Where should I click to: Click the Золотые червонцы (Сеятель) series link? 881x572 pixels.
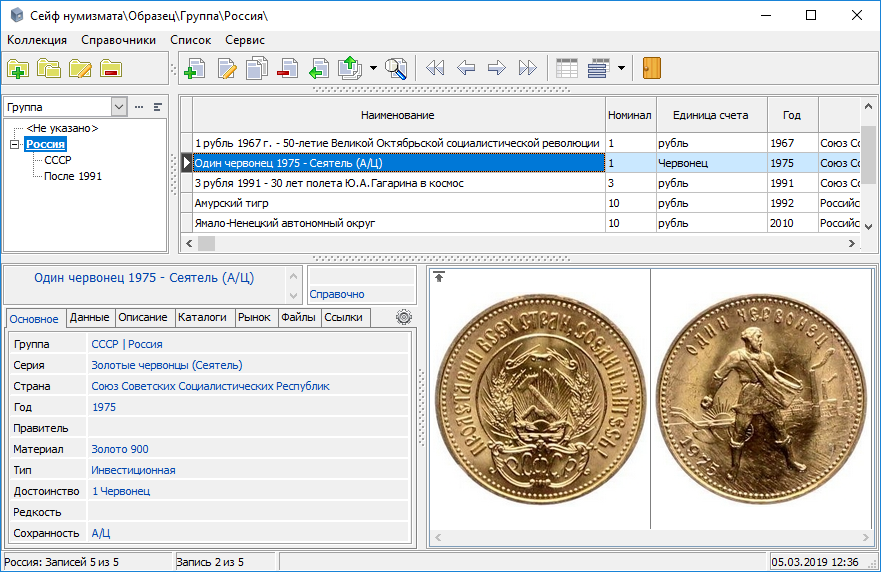[166, 365]
